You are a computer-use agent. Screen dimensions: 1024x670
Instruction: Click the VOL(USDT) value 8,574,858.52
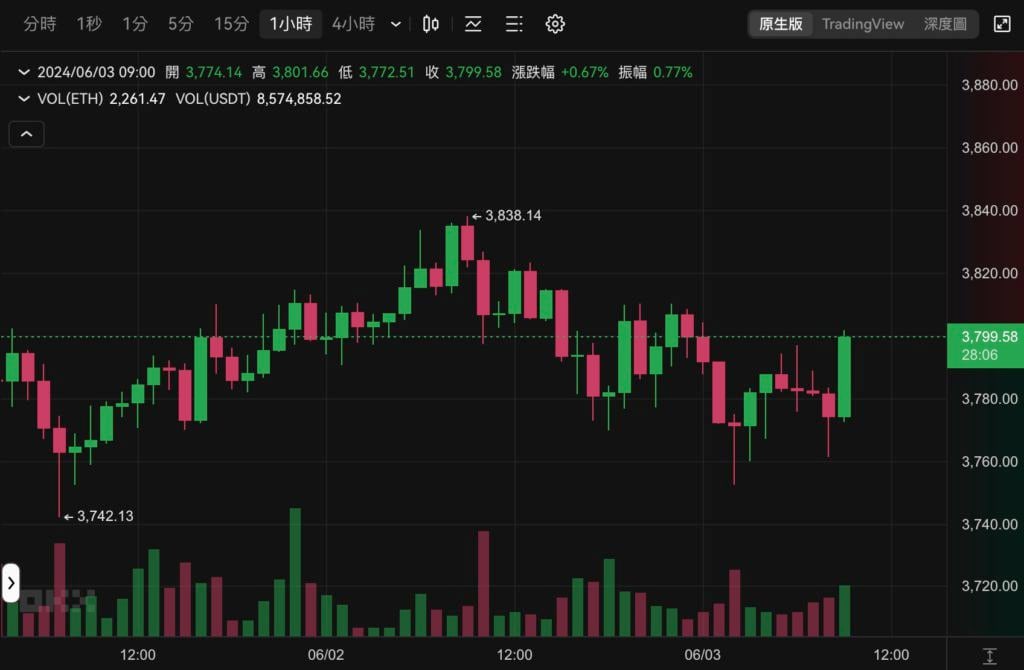(x=298, y=99)
